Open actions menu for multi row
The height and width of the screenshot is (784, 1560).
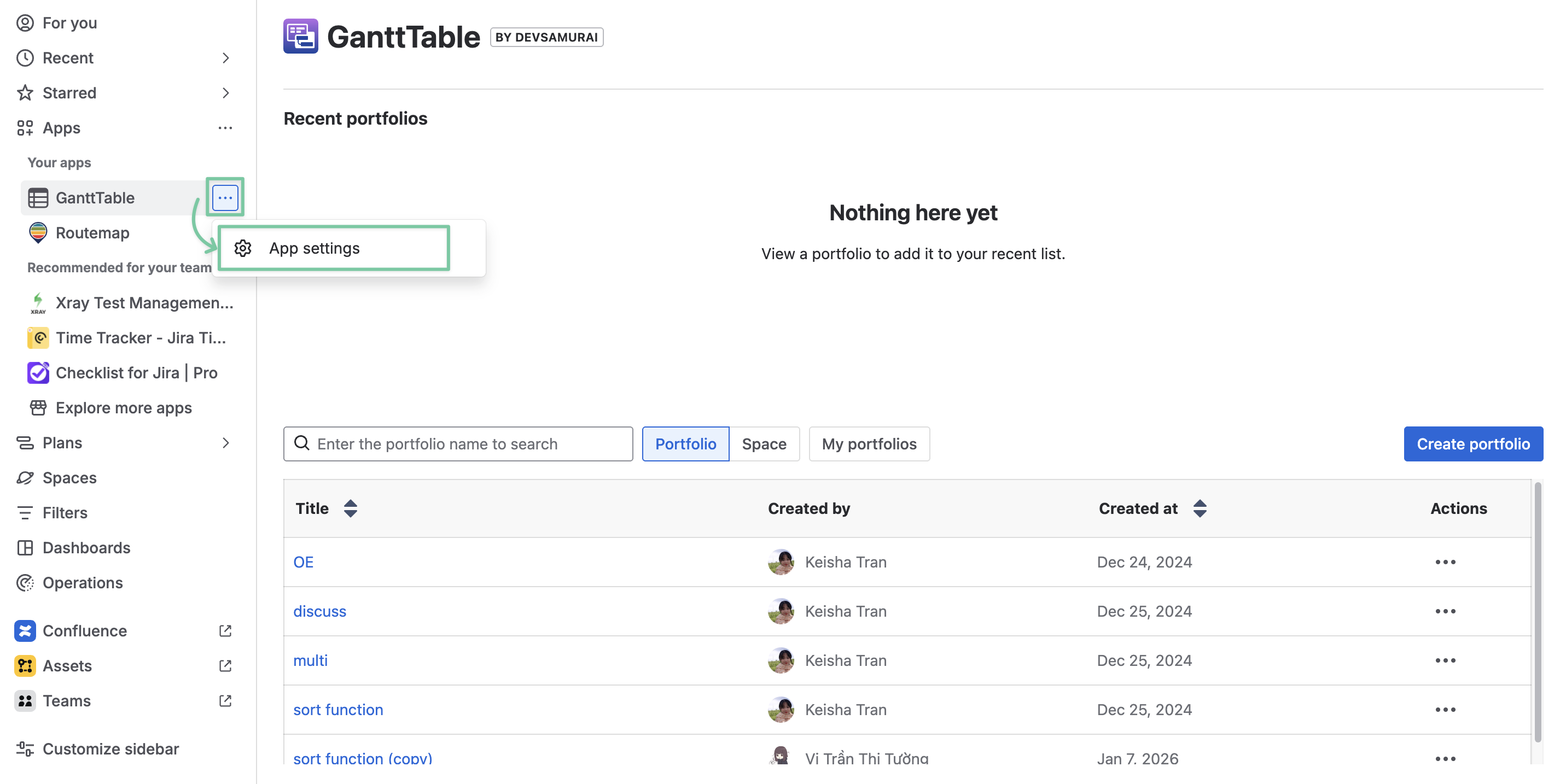coord(1446,660)
